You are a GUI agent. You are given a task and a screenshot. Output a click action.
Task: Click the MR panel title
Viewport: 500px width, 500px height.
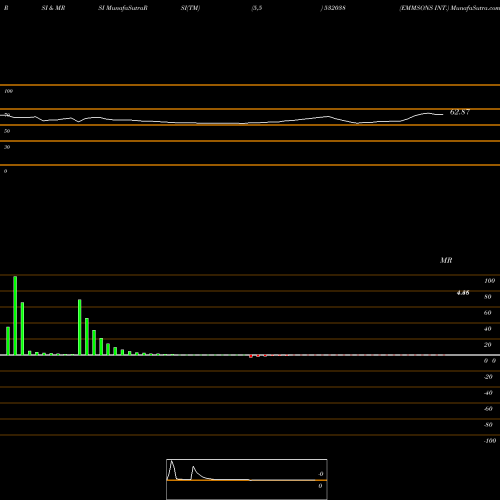click(446, 260)
